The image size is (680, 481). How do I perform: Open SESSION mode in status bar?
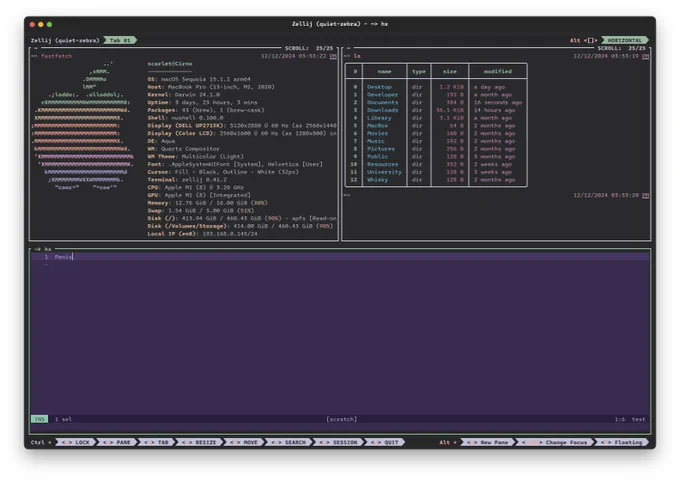coord(338,442)
